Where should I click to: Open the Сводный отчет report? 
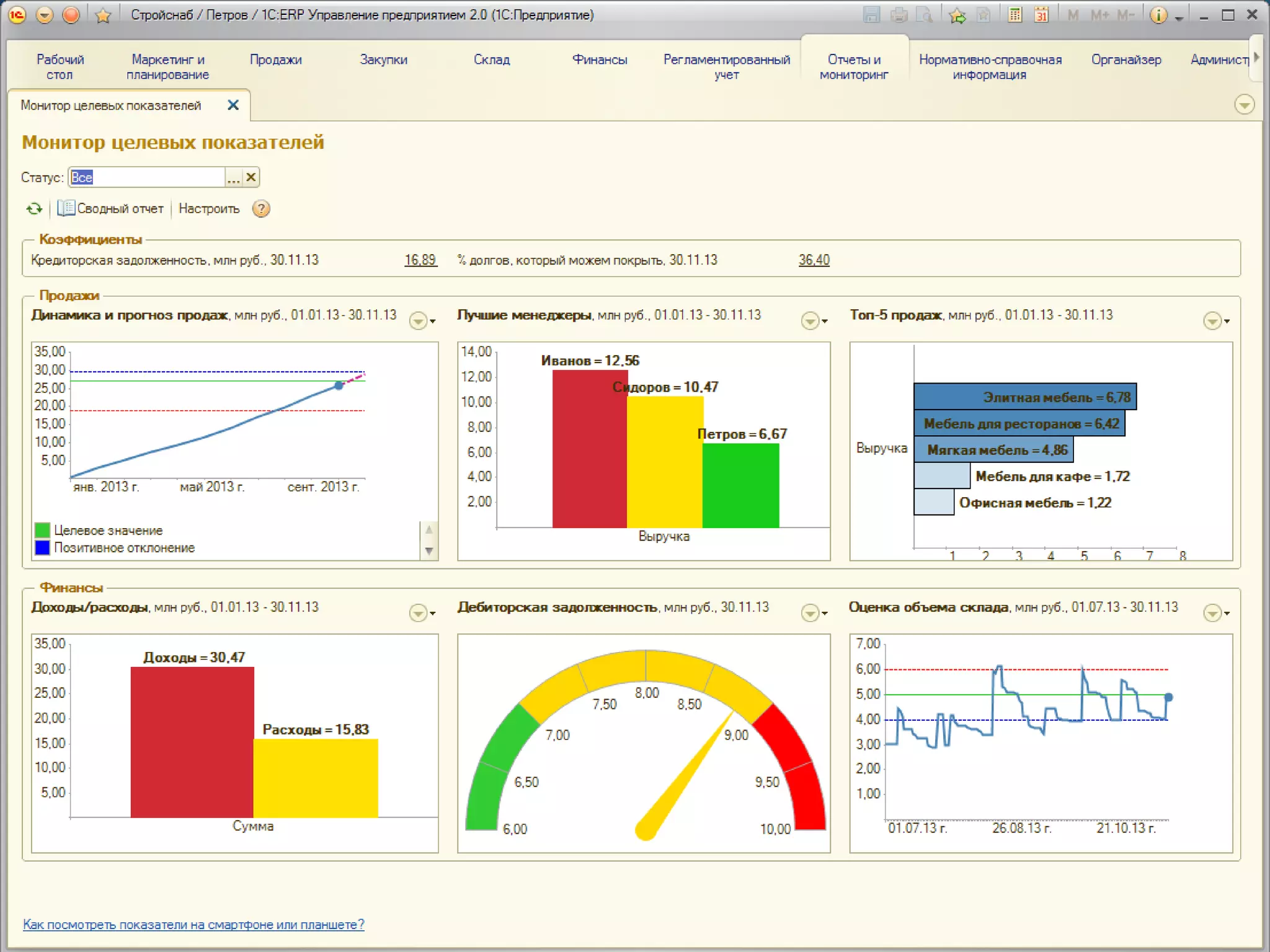(x=111, y=209)
